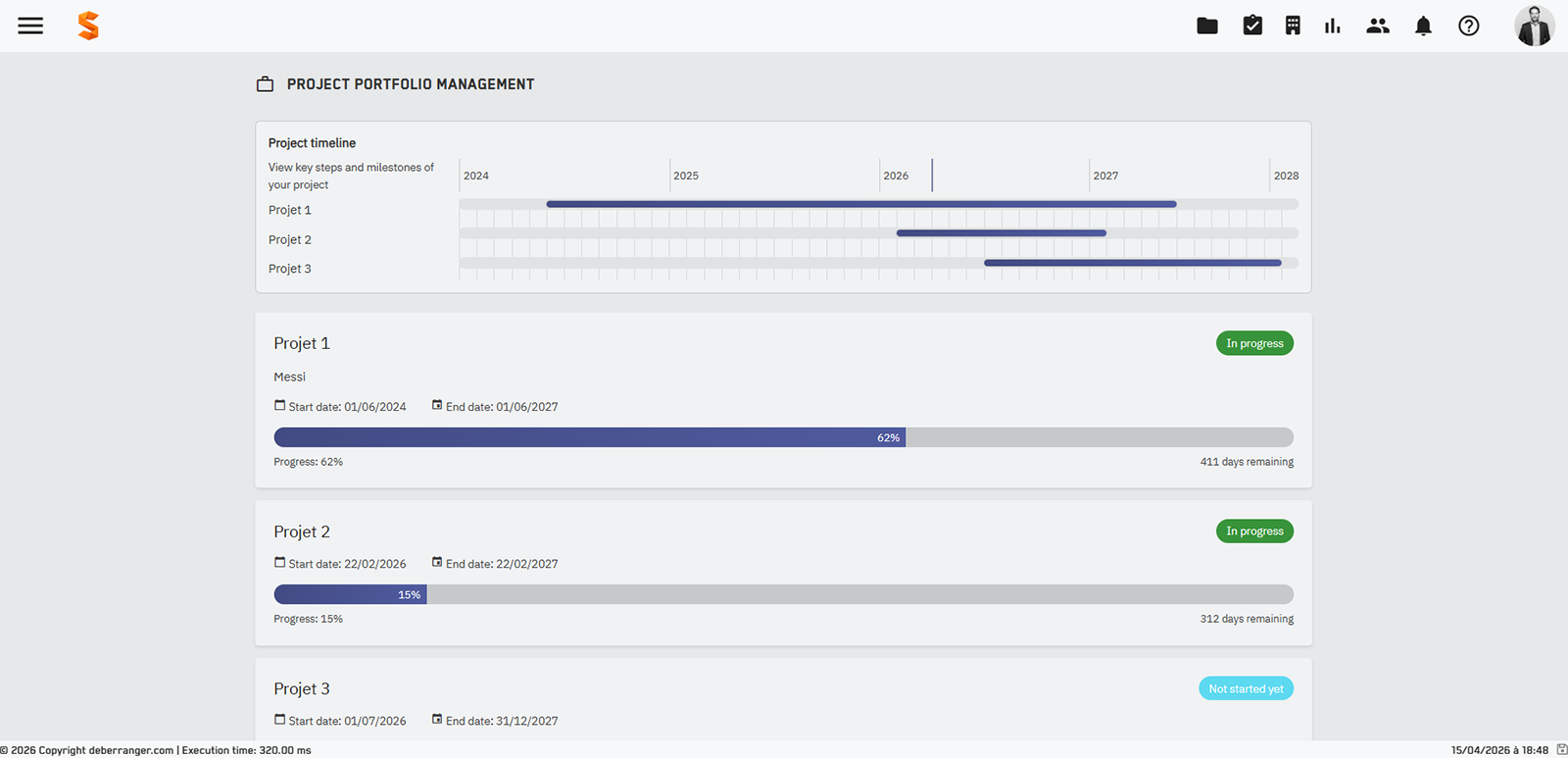Click the 2025 year label on timeline

[686, 176]
